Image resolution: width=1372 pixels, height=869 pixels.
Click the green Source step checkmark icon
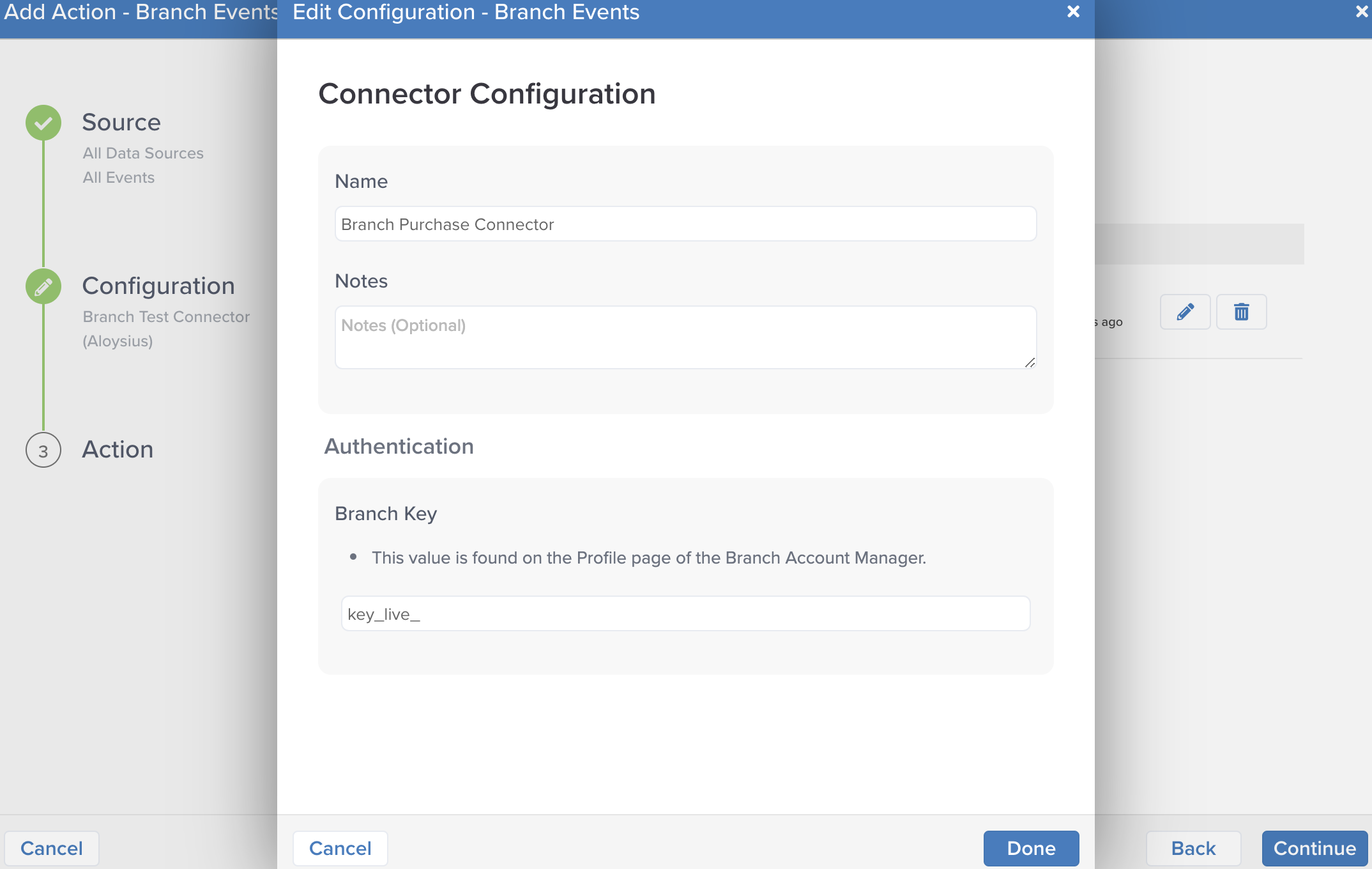[43, 123]
